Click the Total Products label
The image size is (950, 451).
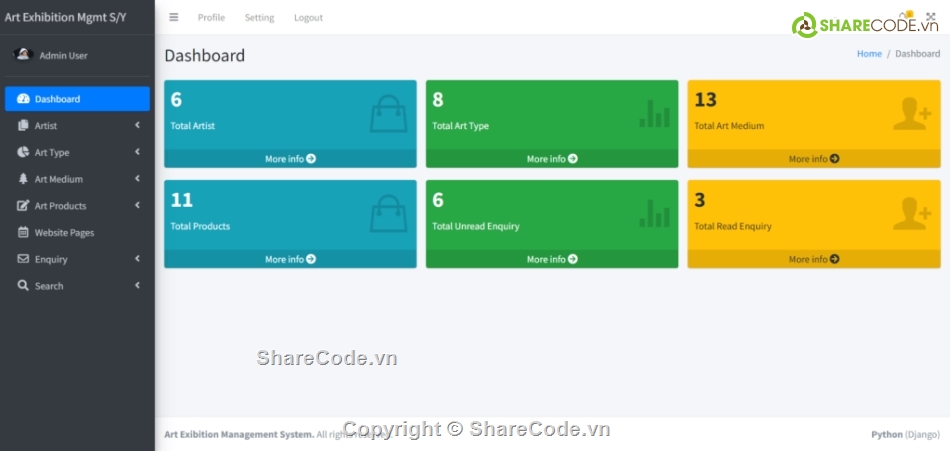200,226
